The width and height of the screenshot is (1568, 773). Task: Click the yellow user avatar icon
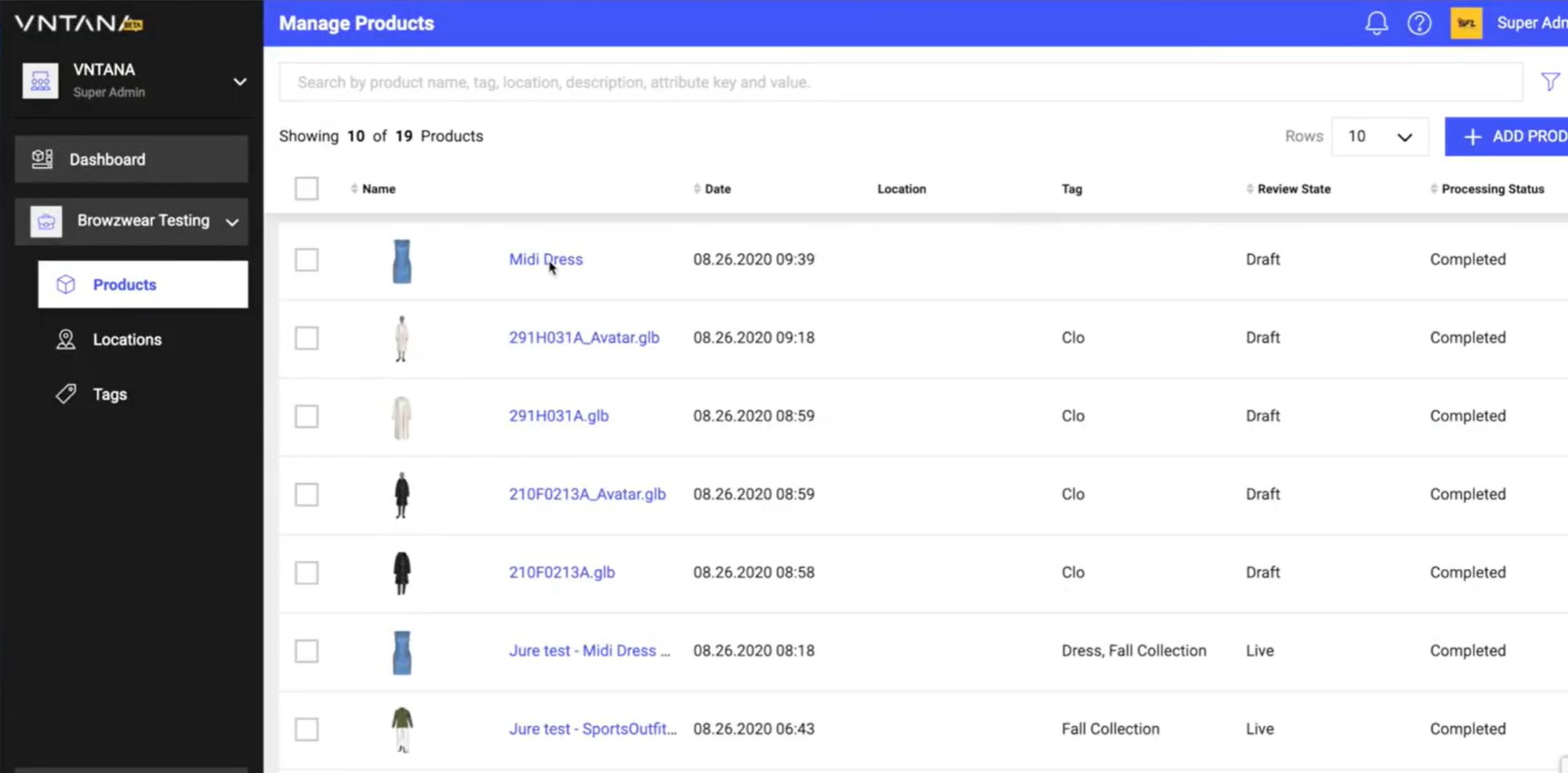(1465, 24)
